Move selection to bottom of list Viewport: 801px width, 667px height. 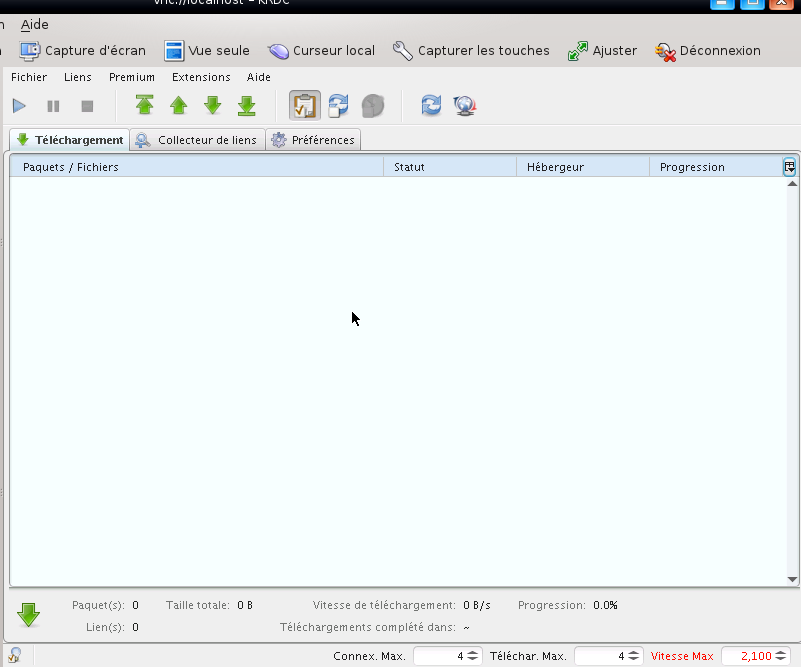pyautogui.click(x=247, y=105)
